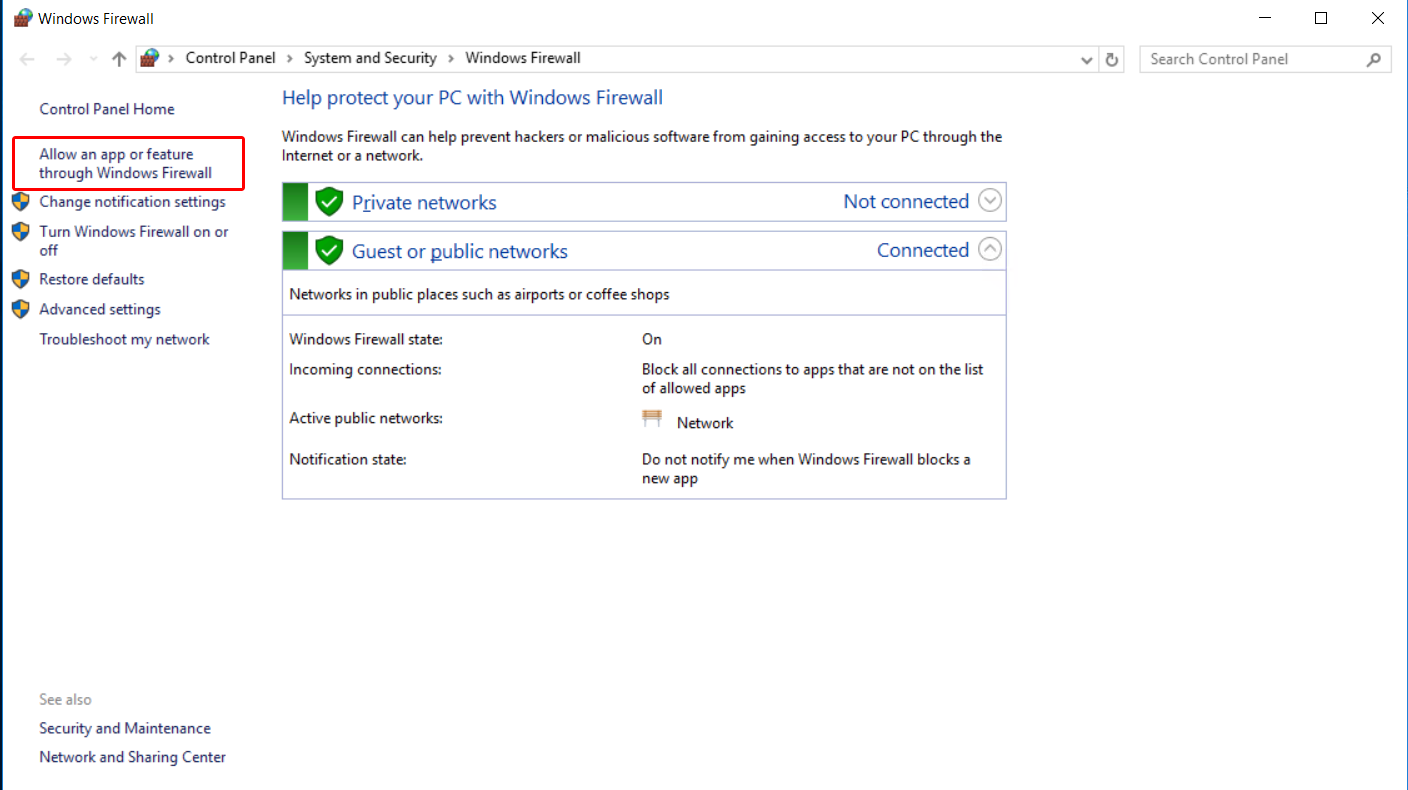Click the Back navigation arrow
This screenshot has width=1408, height=790.
pos(28,59)
